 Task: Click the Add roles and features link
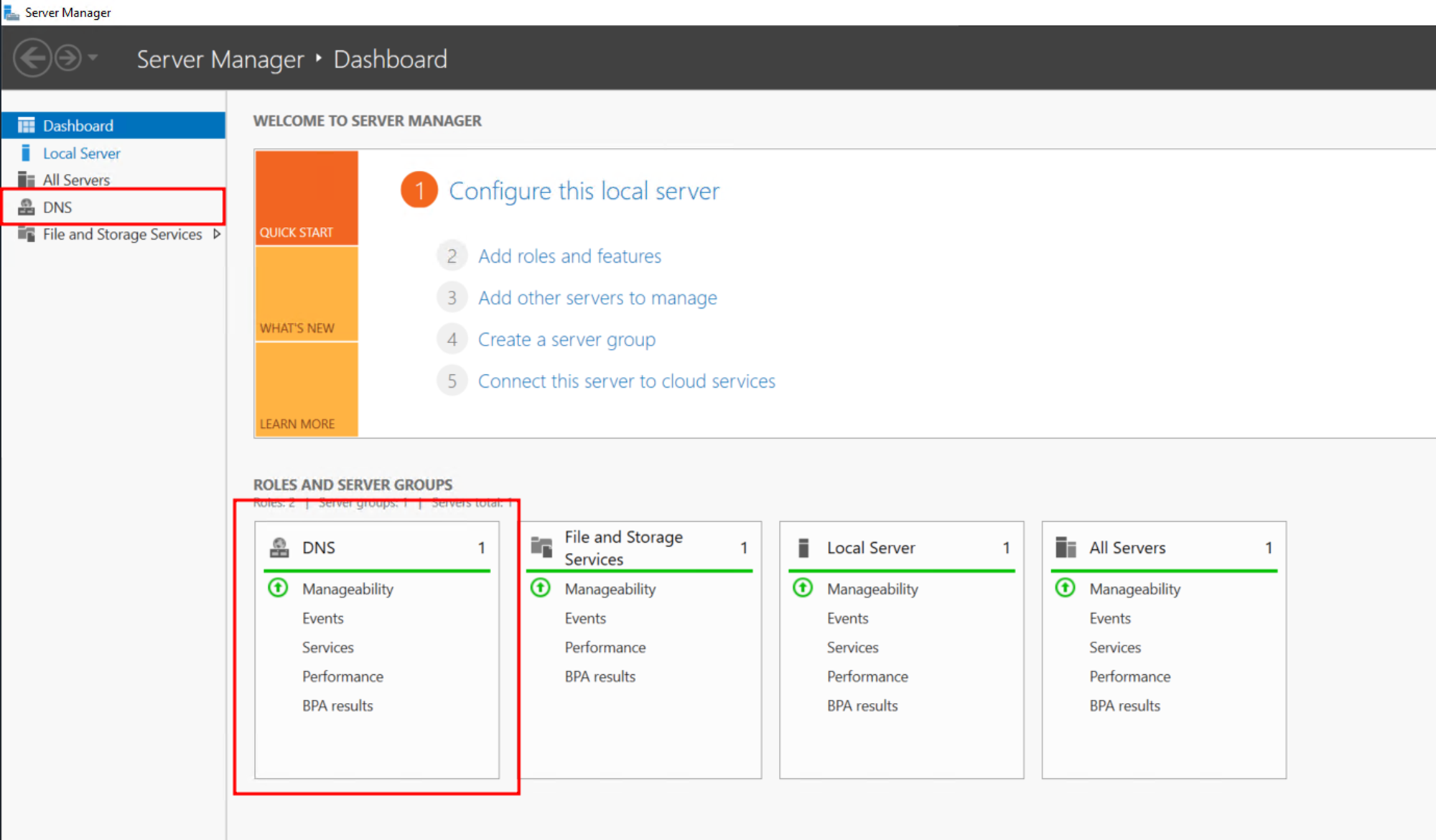click(x=569, y=256)
